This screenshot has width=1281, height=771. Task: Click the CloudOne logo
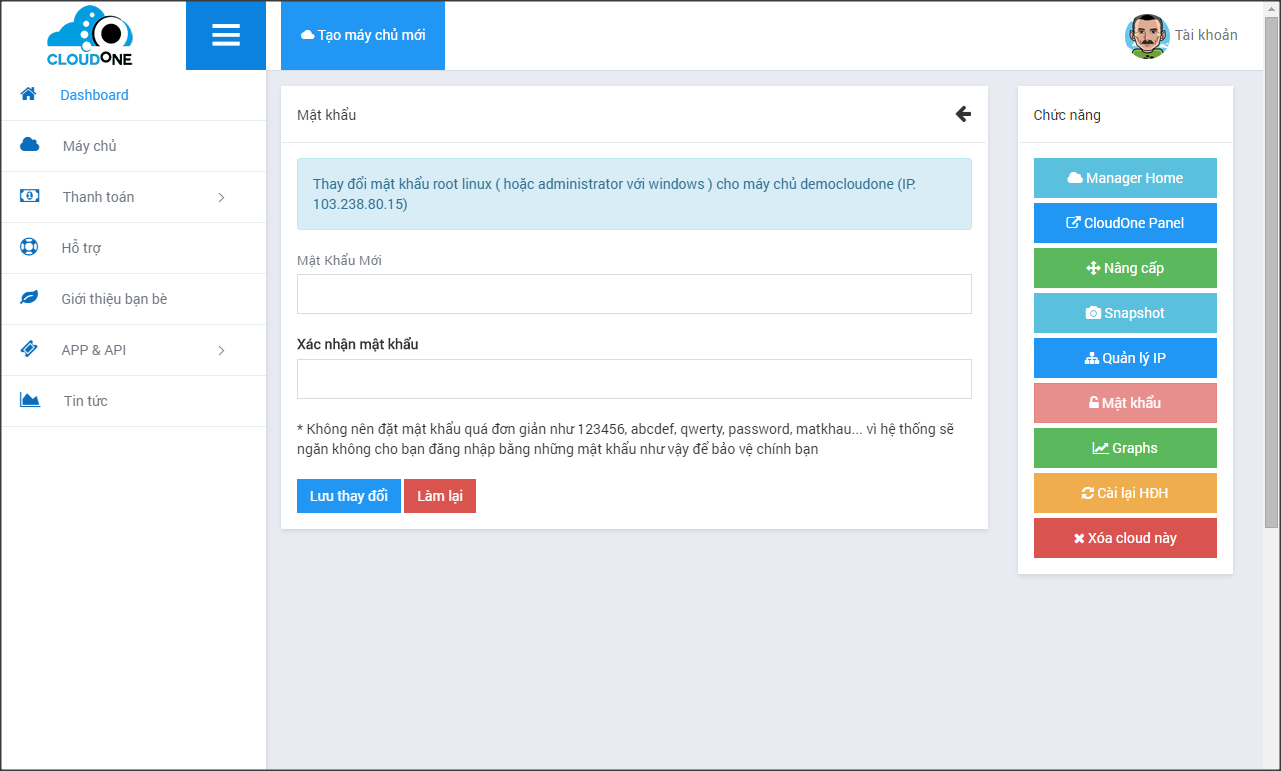(90, 36)
